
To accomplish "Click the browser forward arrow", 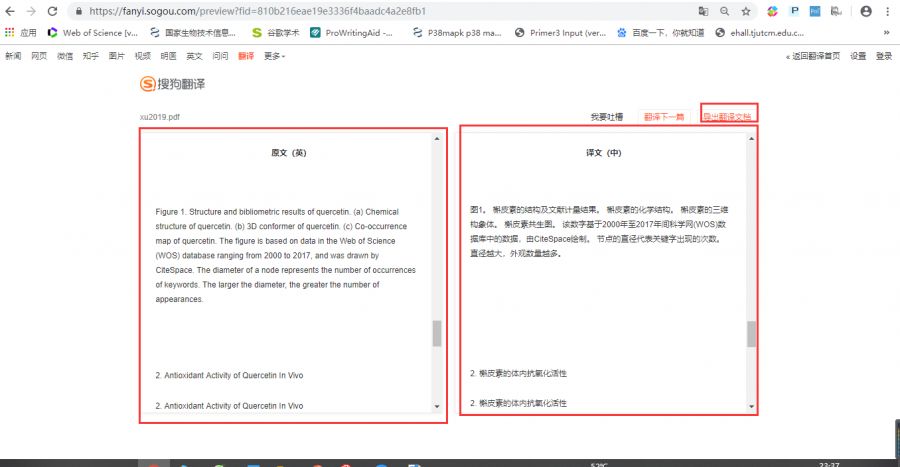I will point(31,11).
